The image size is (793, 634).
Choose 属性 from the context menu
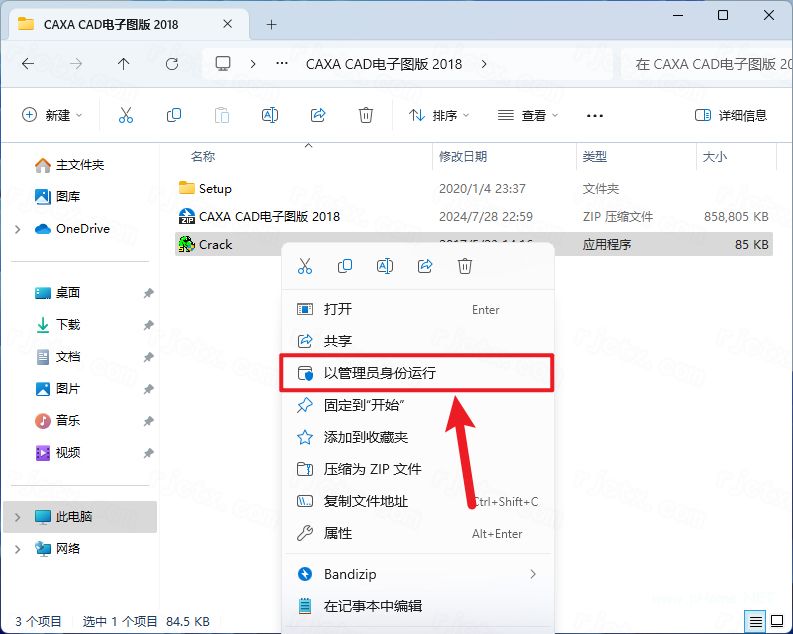418,533
